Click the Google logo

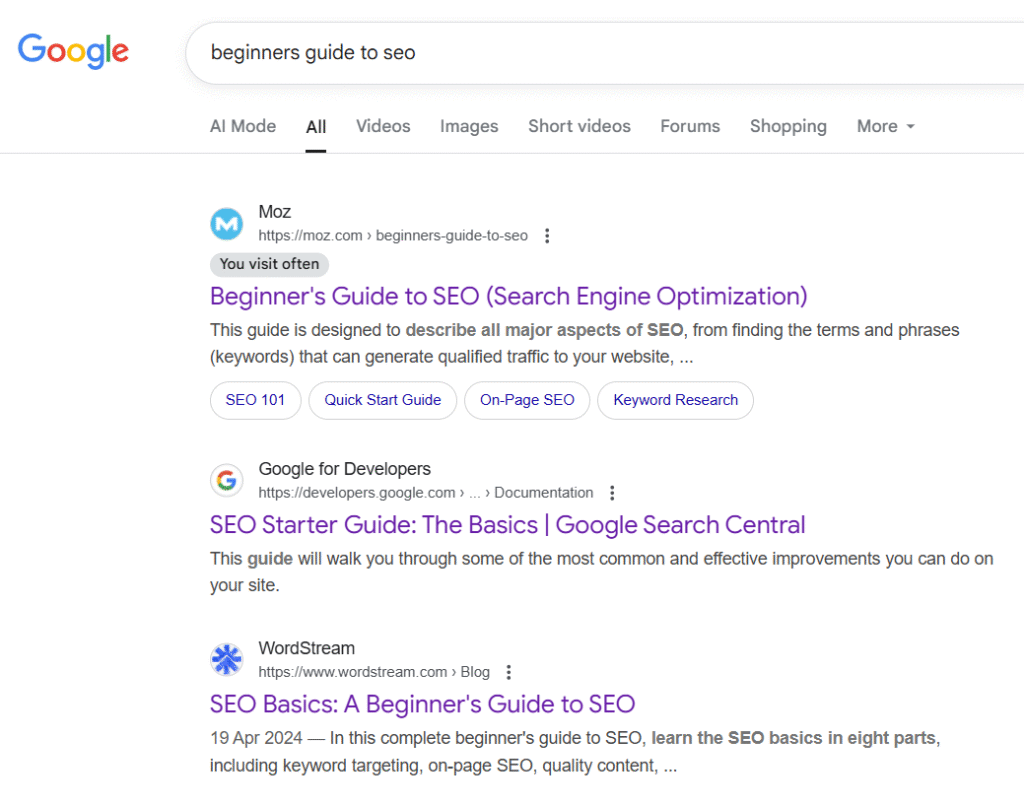(73, 50)
